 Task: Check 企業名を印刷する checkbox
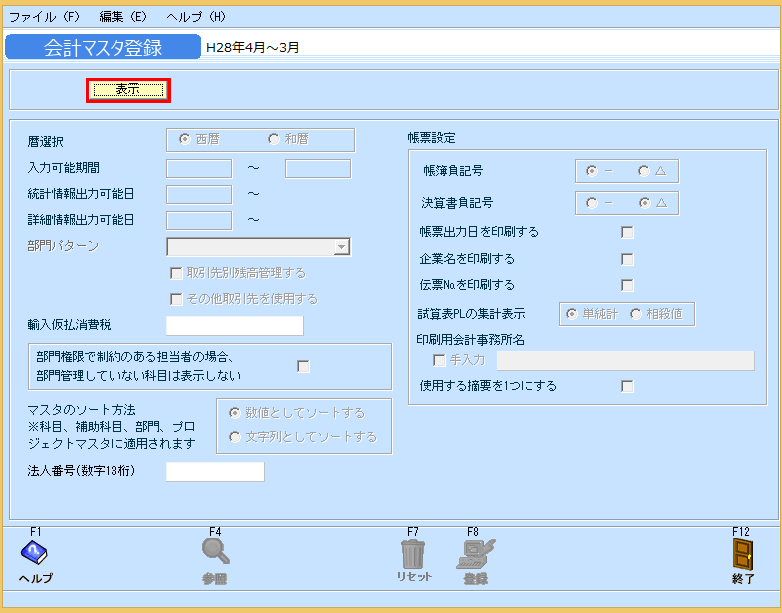coord(627,259)
